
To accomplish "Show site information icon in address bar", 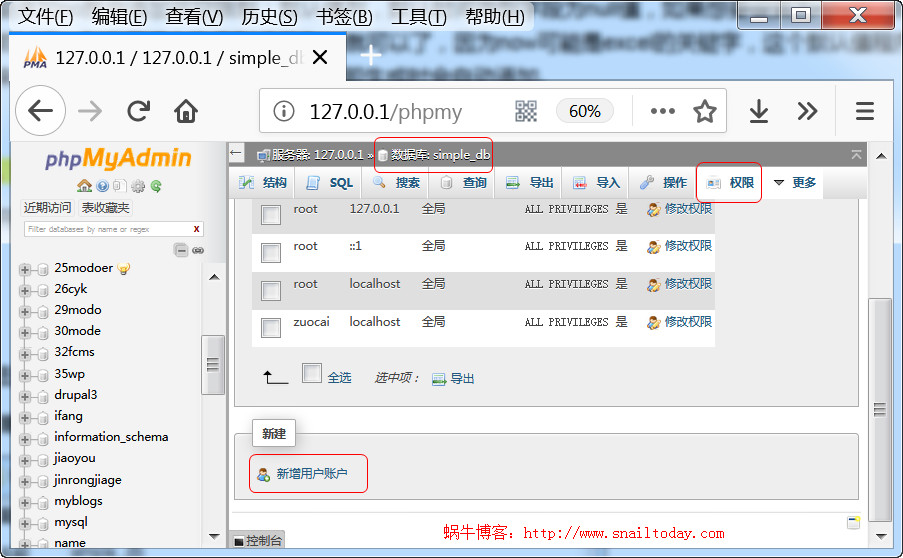I will tap(283, 111).
